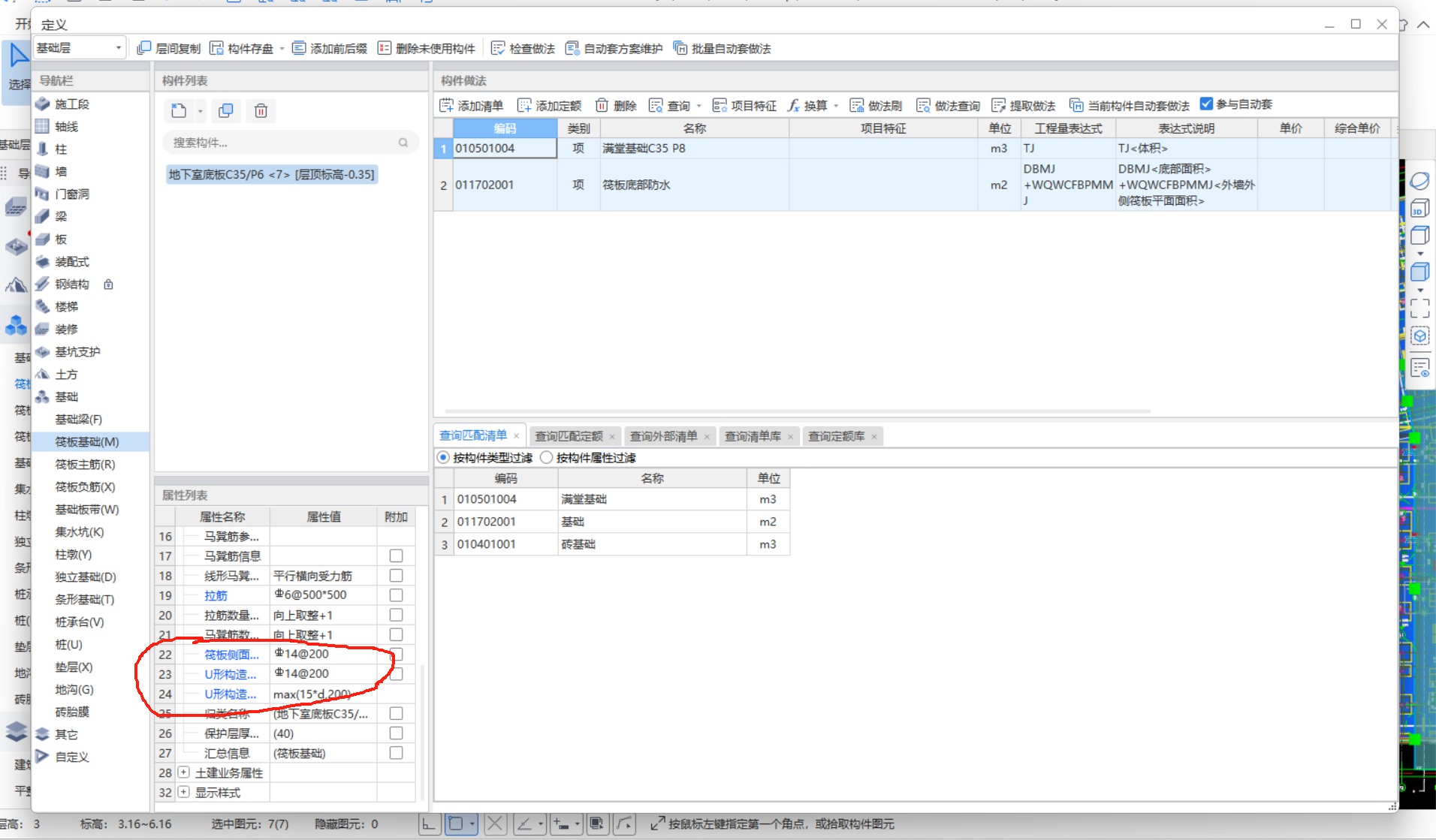Open the 换算 dropdown arrow
Image resolution: width=1436 pixels, height=840 pixels.
(836, 106)
